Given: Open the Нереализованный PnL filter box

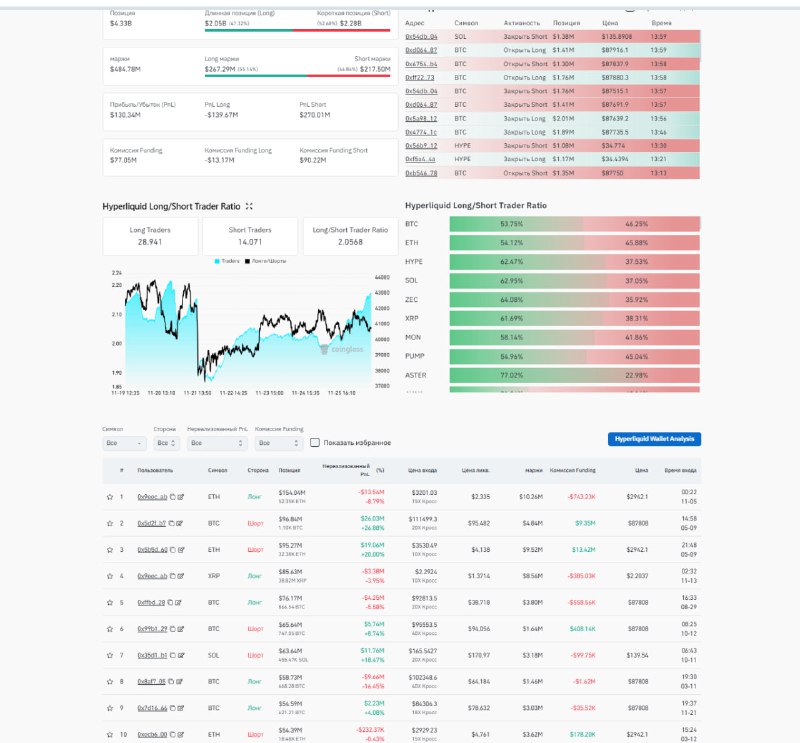Looking at the screenshot, I should pos(217,443).
